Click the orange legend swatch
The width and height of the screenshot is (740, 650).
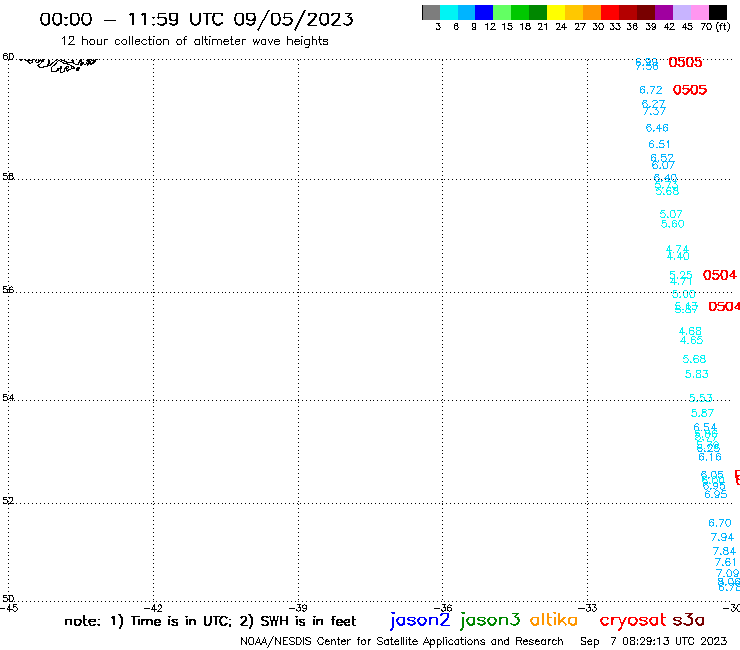coord(591,12)
